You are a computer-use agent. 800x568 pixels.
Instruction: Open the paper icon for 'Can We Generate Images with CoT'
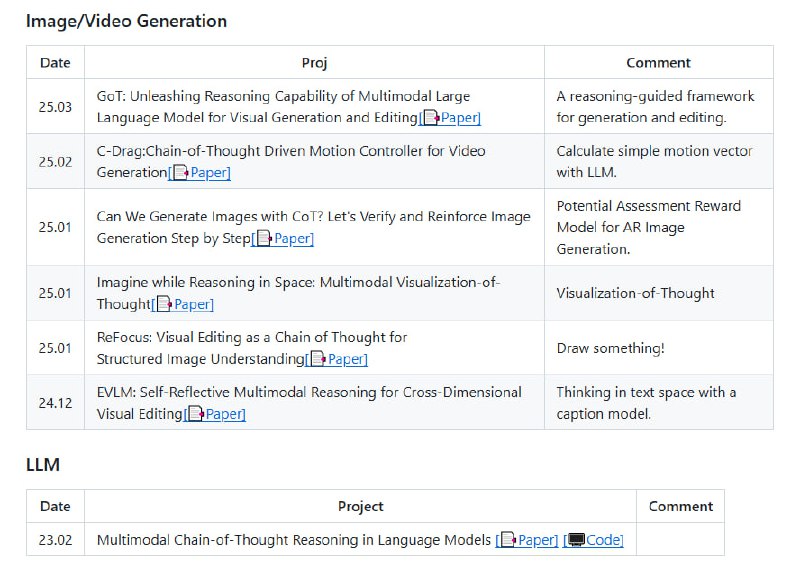click(264, 238)
